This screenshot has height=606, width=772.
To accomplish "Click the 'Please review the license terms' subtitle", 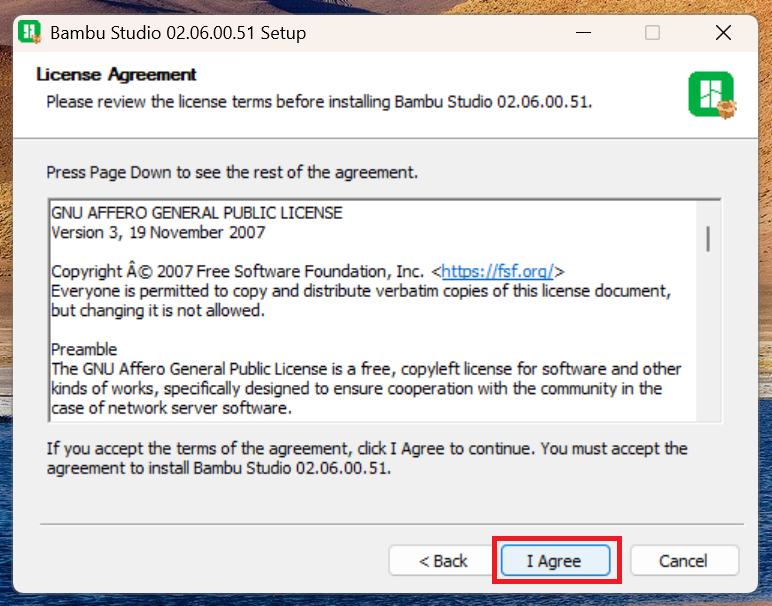I will (319, 102).
